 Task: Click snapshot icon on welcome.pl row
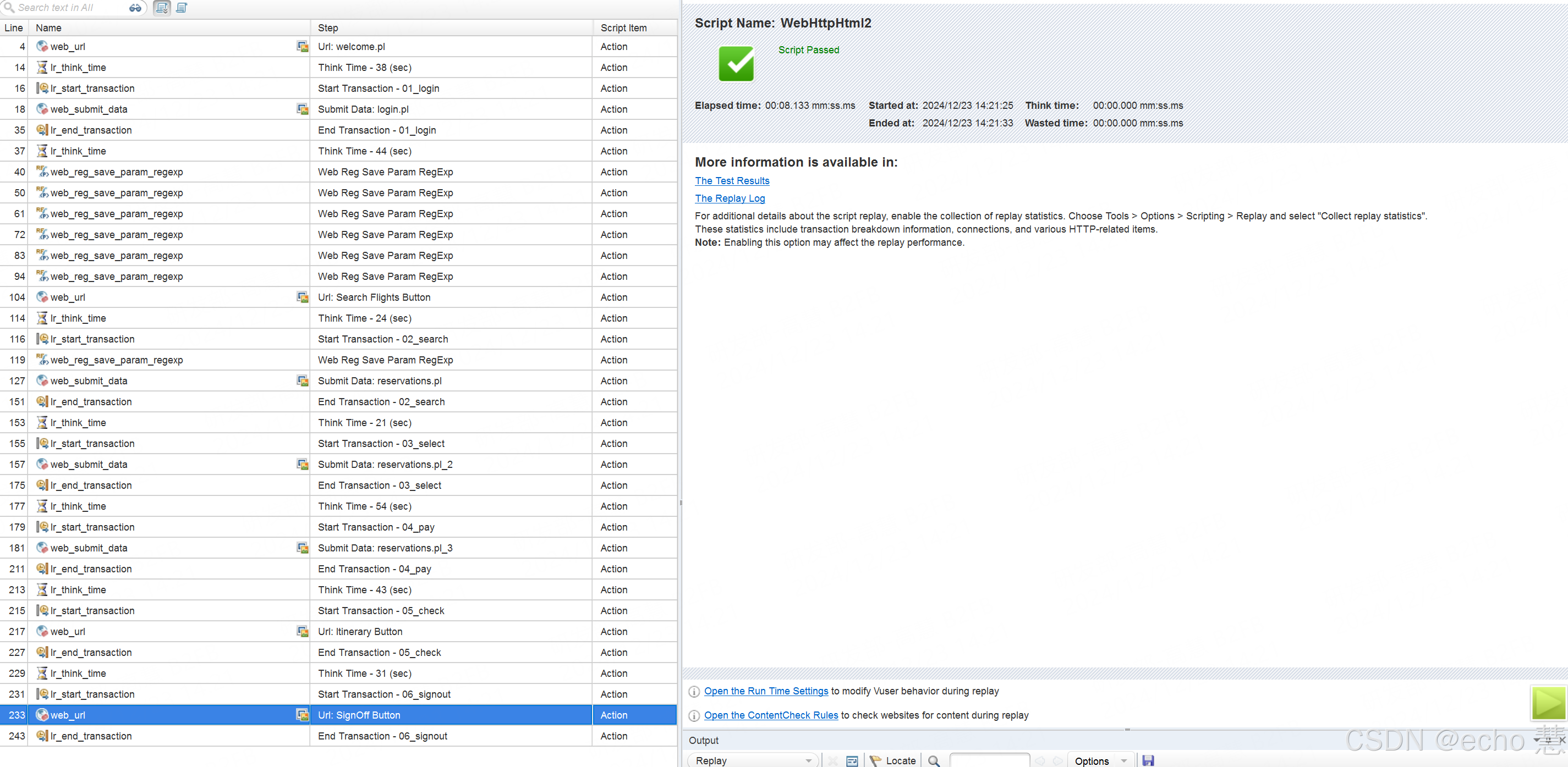(x=302, y=47)
